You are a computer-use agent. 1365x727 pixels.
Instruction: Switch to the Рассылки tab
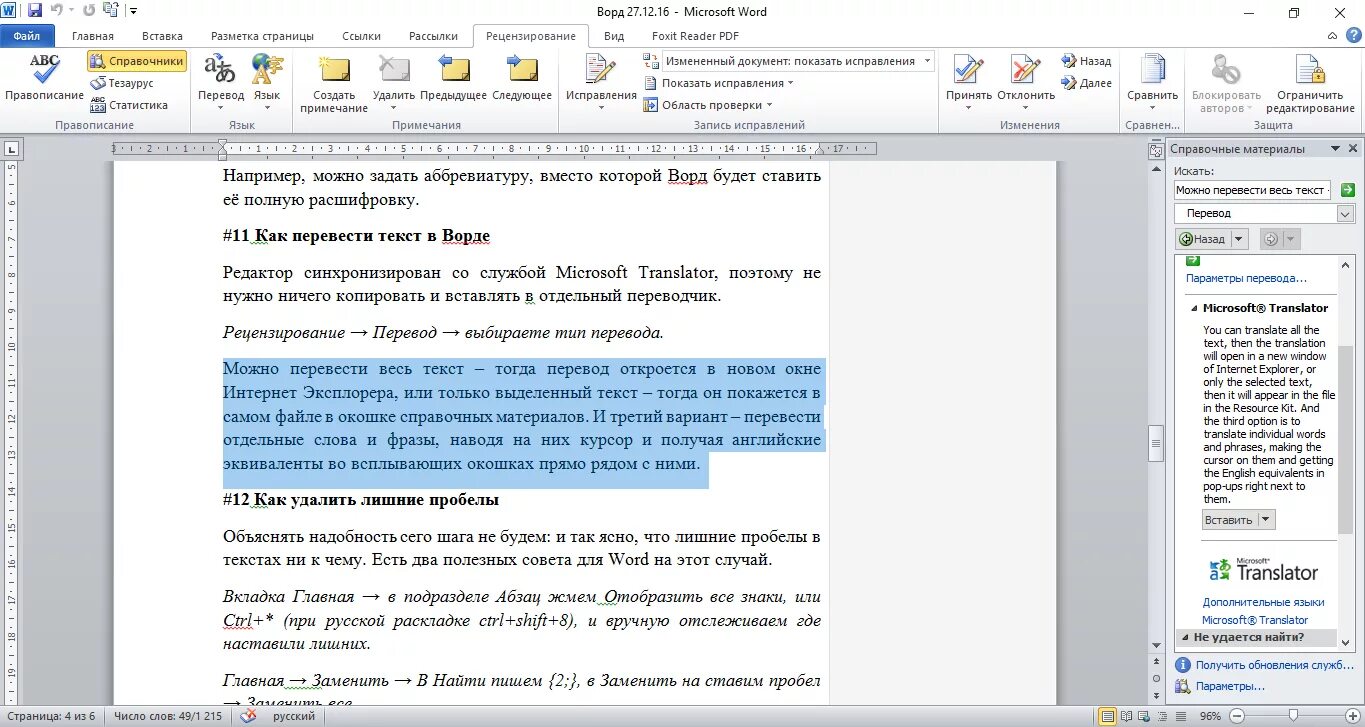point(433,36)
